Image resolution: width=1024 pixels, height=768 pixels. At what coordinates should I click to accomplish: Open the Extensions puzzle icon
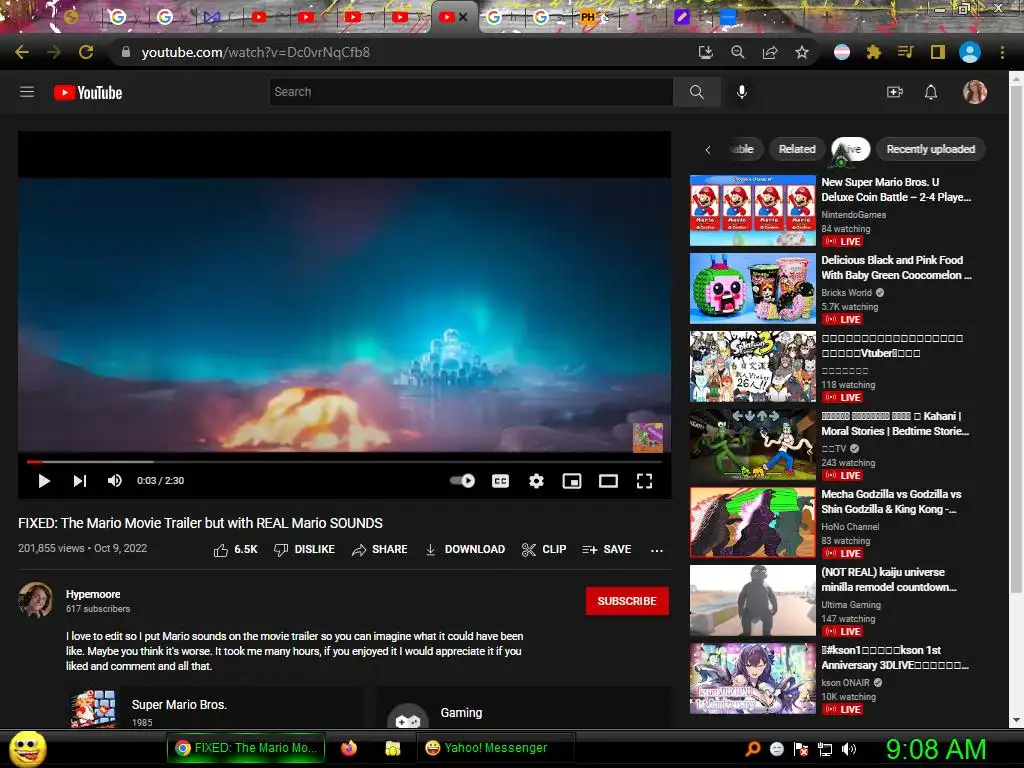click(x=874, y=52)
